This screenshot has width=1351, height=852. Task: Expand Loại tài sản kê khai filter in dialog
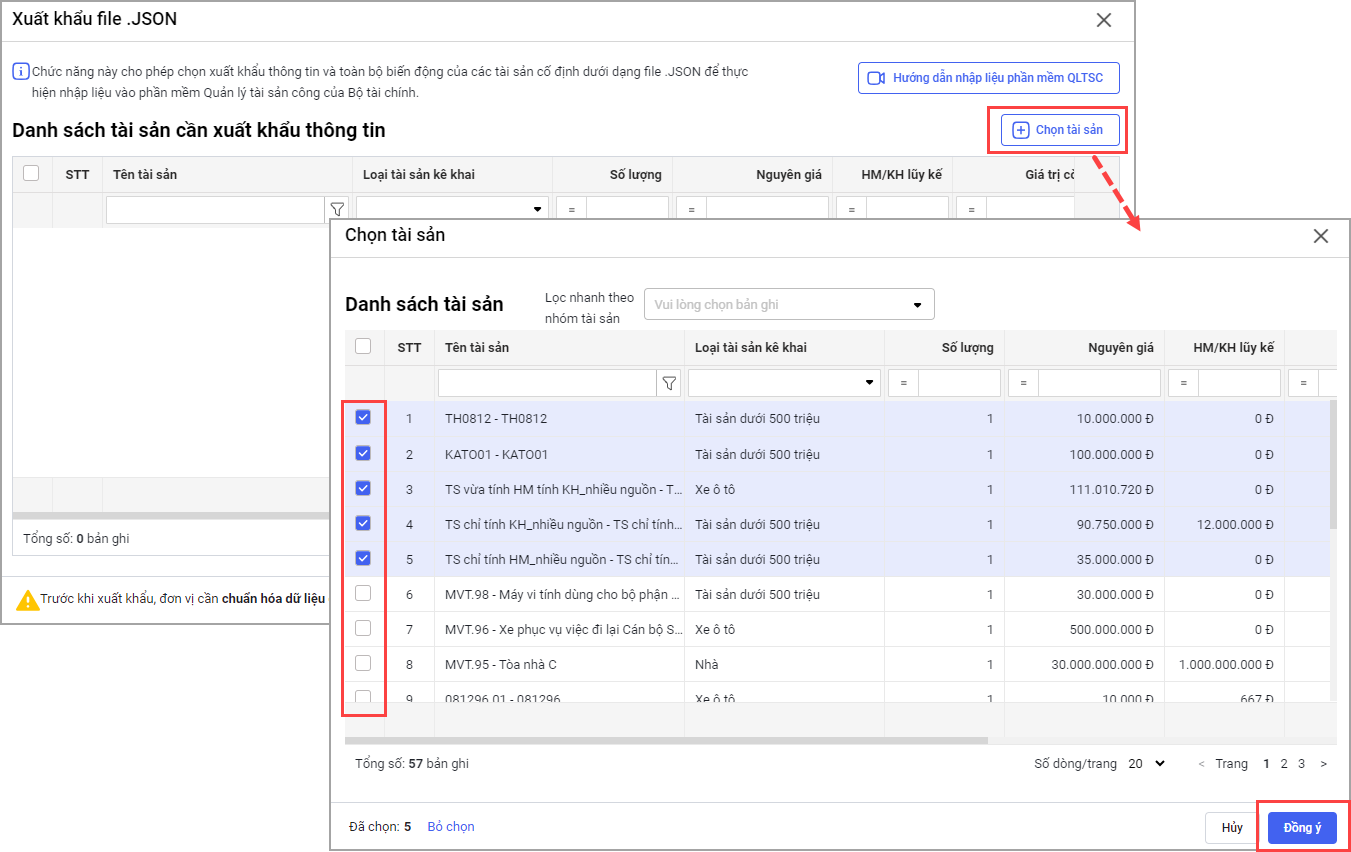(784, 383)
